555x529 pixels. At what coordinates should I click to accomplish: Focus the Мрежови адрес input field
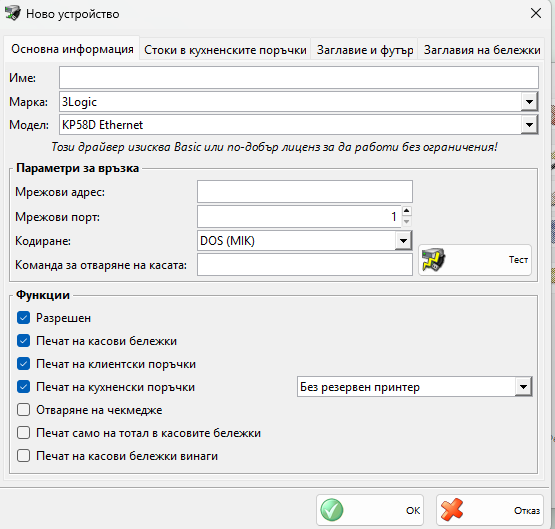[x=305, y=191]
